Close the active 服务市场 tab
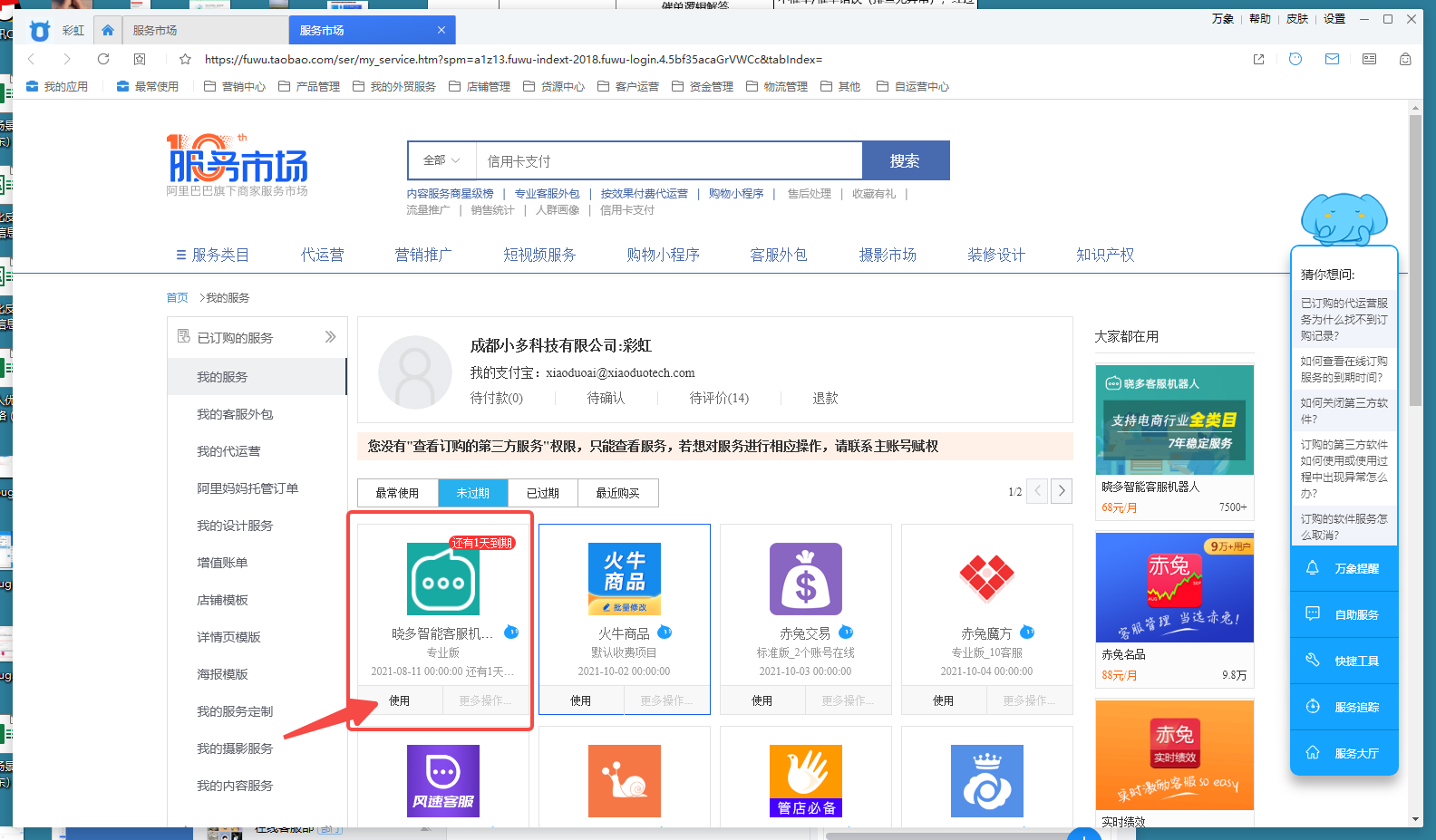Screen dimensions: 1436x840 [x=441, y=30]
